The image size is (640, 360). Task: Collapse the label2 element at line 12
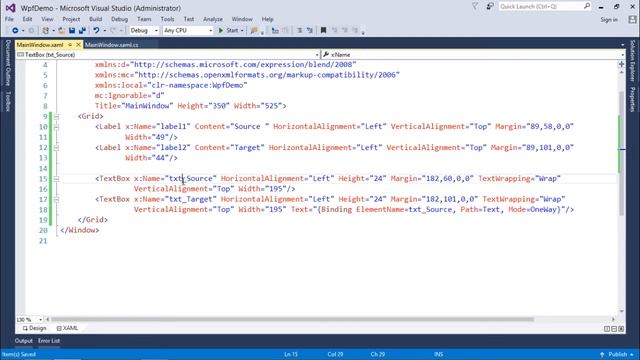click(56, 148)
